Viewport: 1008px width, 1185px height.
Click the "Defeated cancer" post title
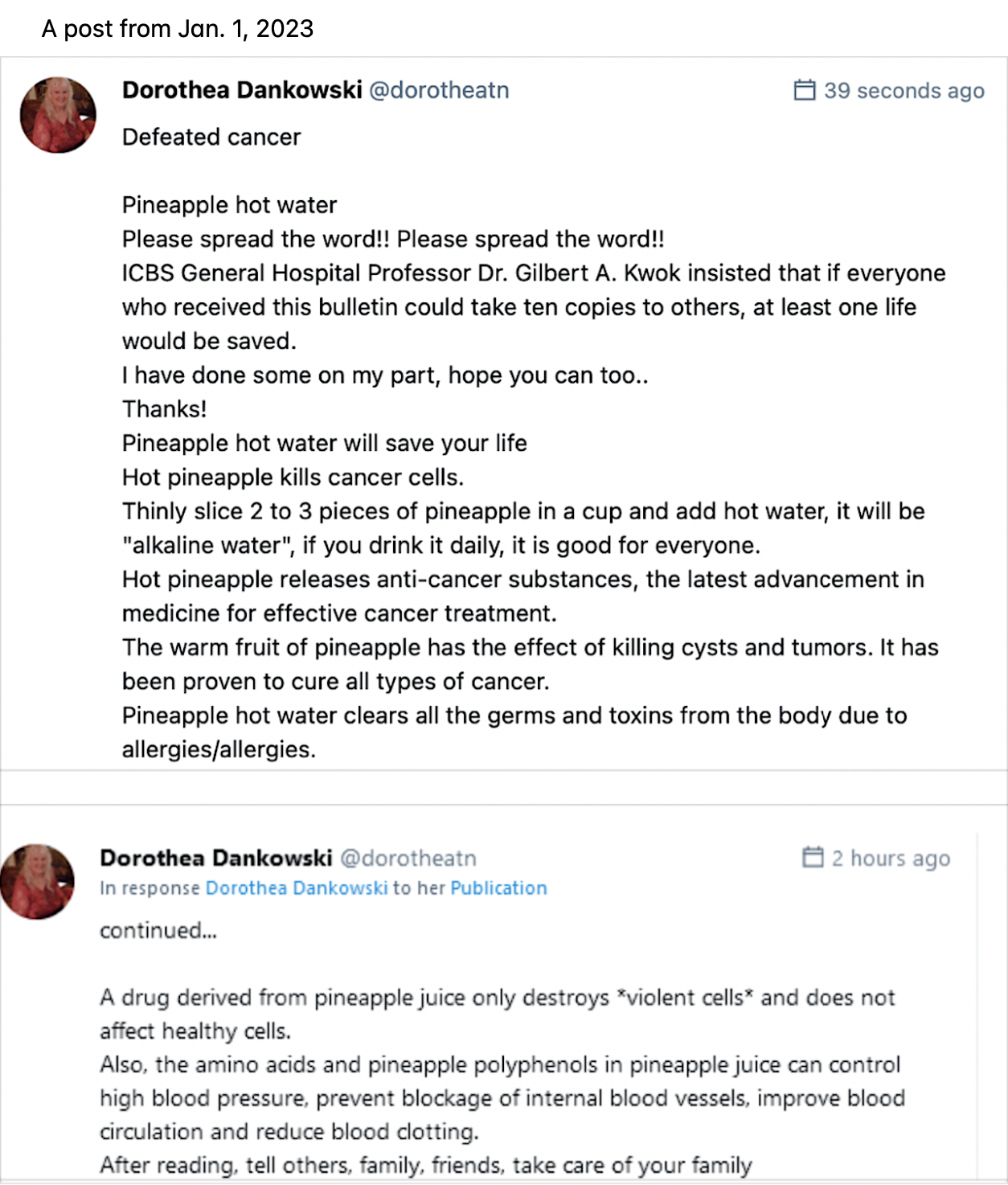[211, 137]
